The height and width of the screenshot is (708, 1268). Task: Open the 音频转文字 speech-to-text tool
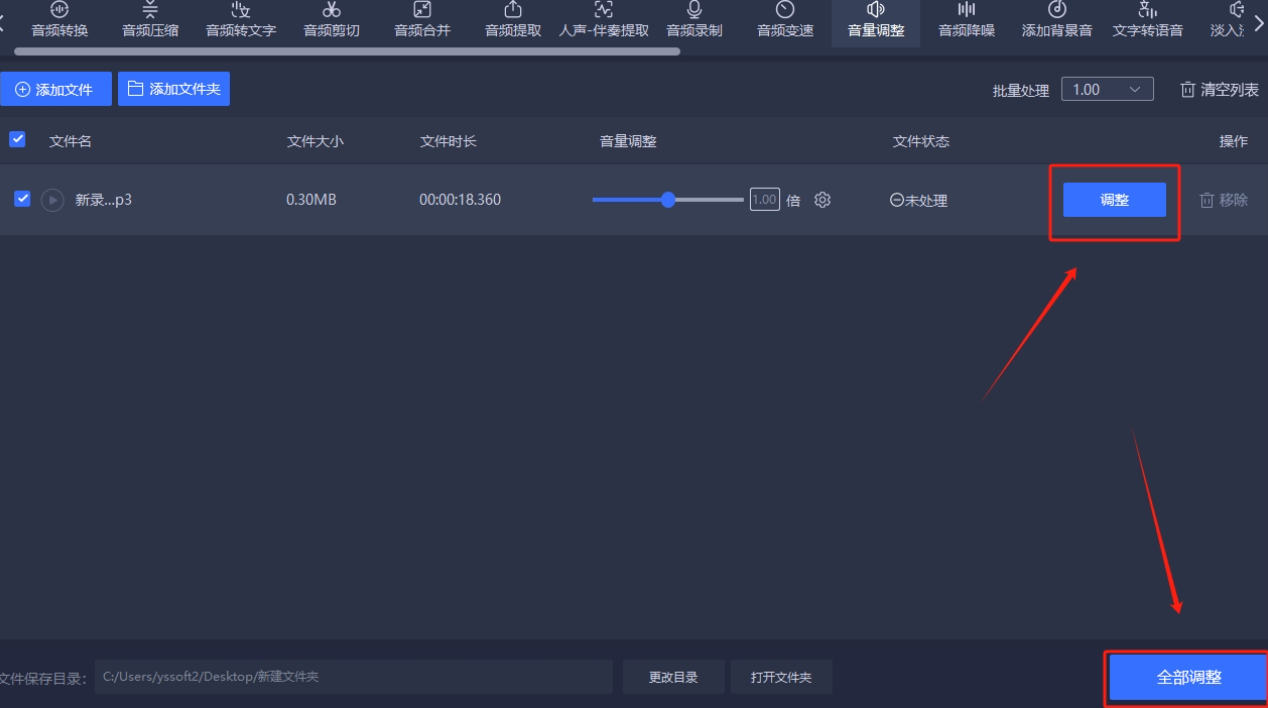[241, 21]
